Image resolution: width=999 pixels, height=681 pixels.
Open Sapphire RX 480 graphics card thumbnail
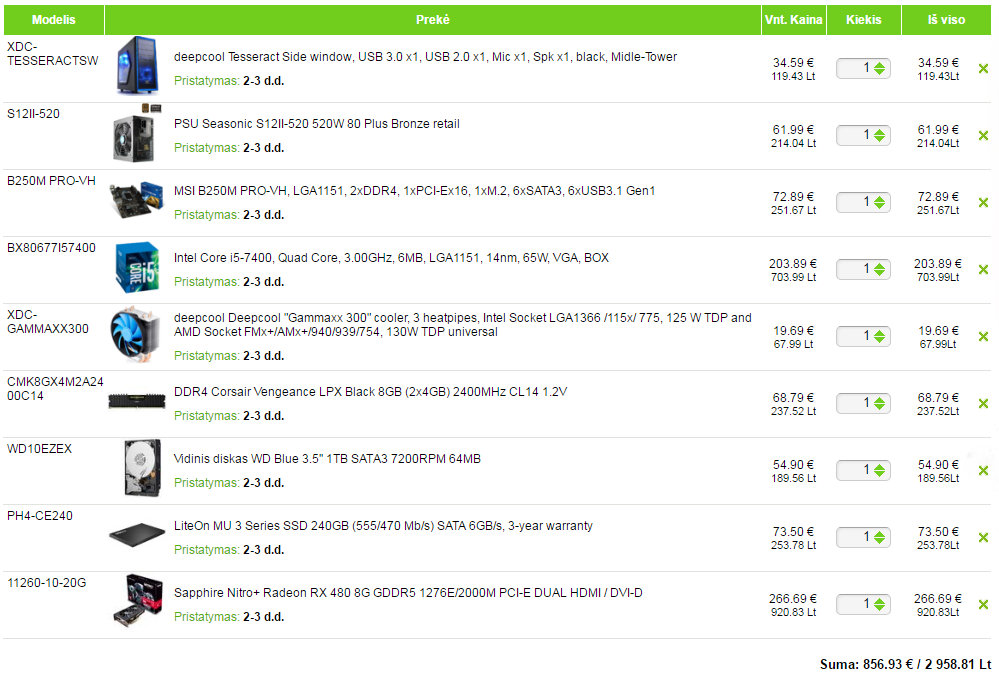click(137, 601)
